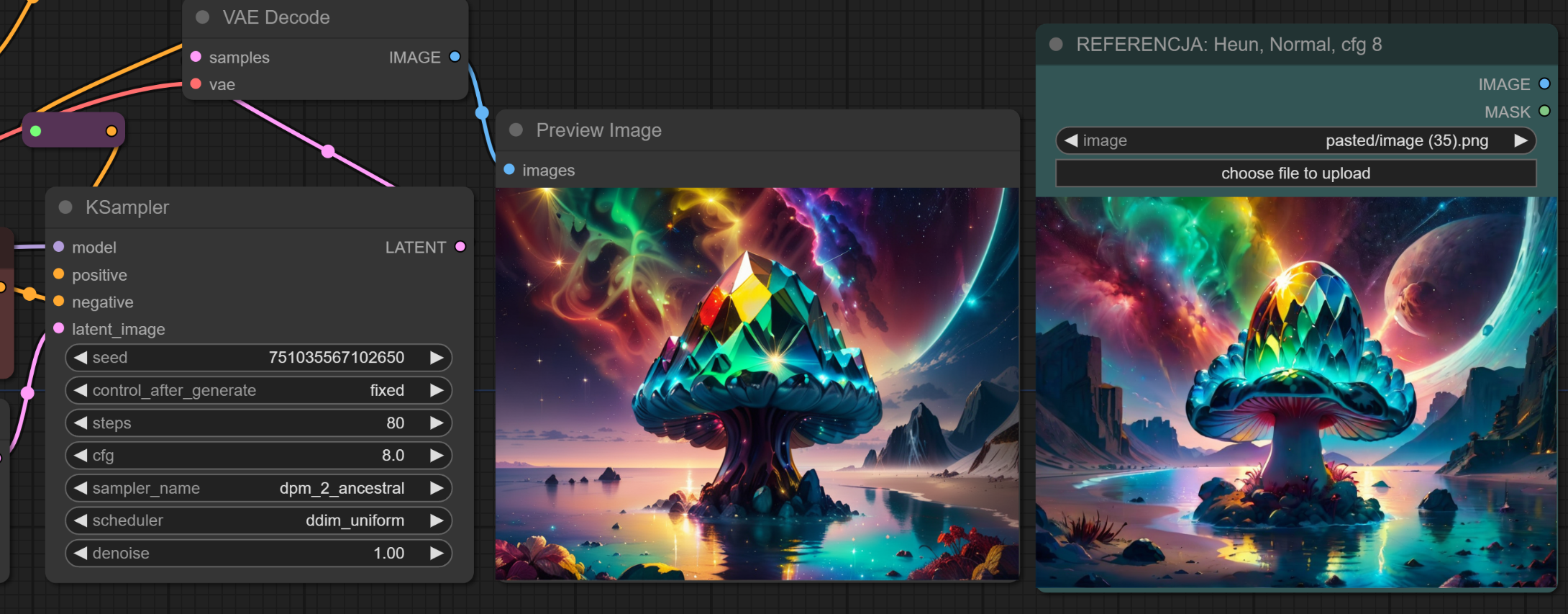
Task: Open the sampler_name dropdown showing dpm_2_ancestral
Action: (x=259, y=488)
